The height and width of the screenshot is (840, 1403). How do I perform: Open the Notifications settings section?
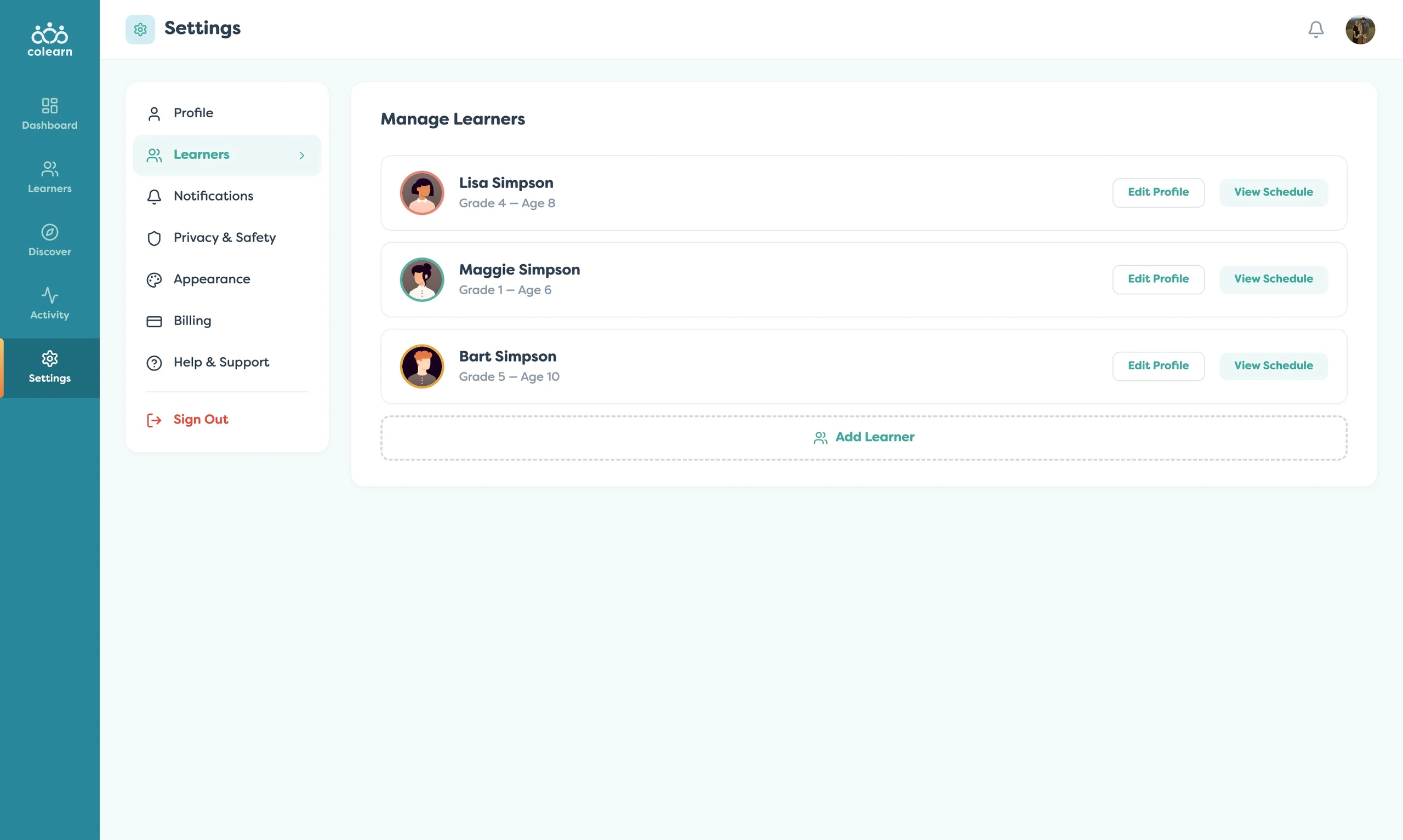(x=227, y=196)
